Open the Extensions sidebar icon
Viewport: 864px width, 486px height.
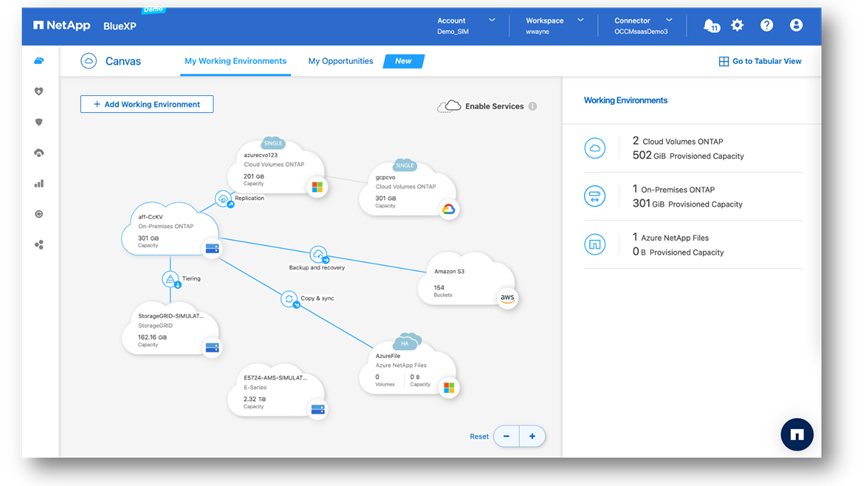[x=39, y=214]
